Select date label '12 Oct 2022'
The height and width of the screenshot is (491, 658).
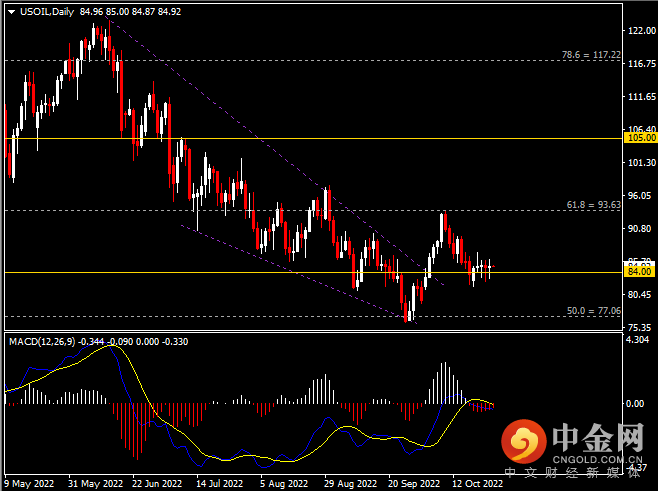(x=477, y=483)
